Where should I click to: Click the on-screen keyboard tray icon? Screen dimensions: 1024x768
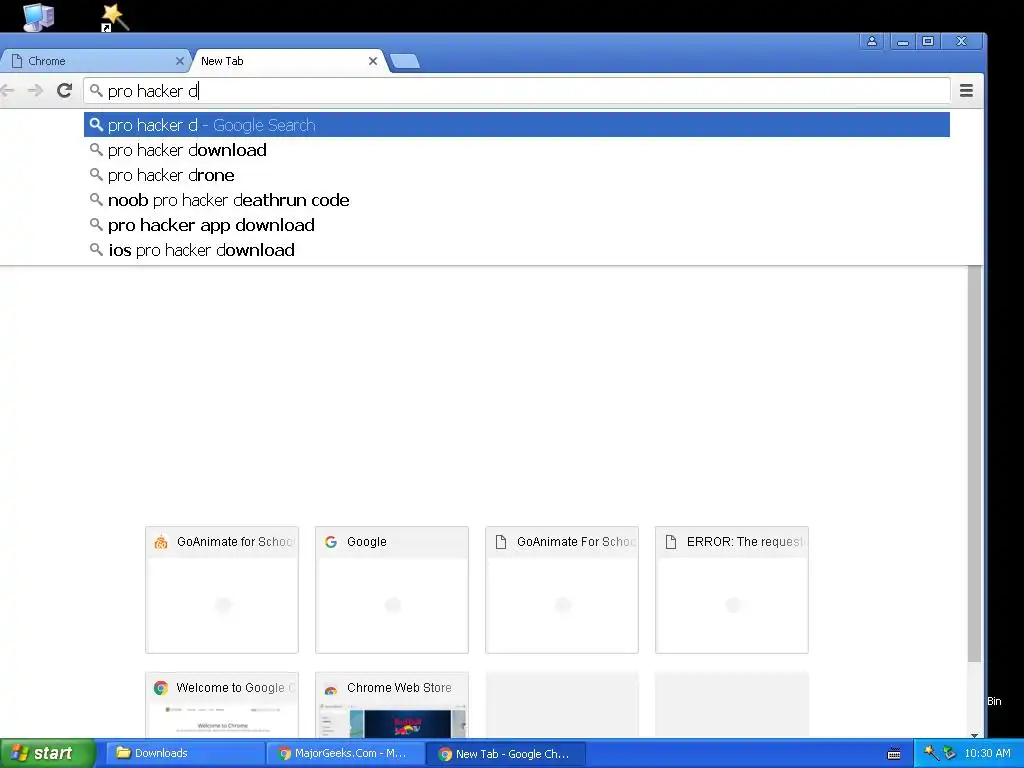coord(894,754)
